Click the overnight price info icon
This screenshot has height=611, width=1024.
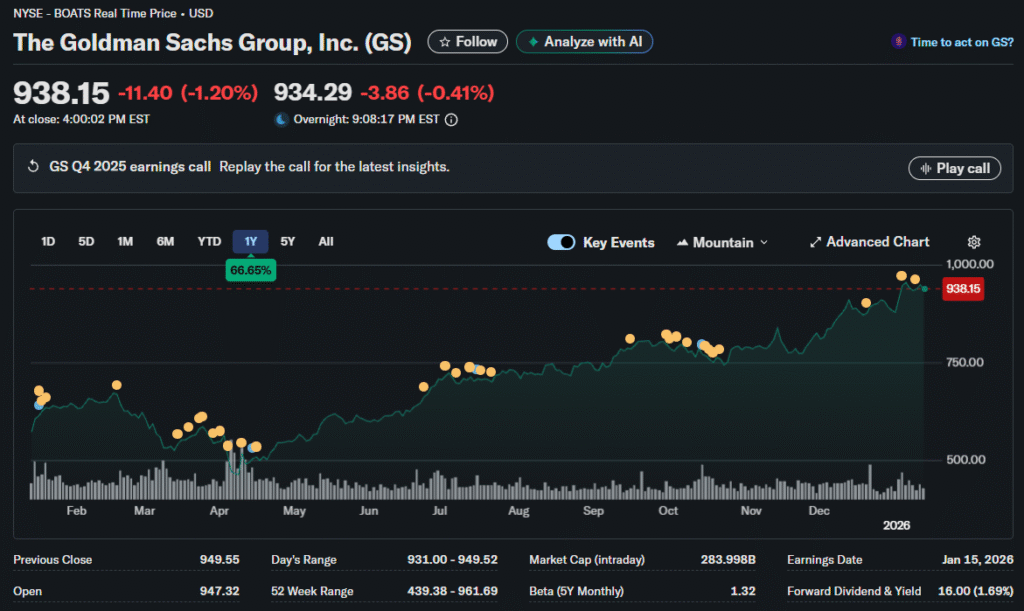tap(451, 120)
